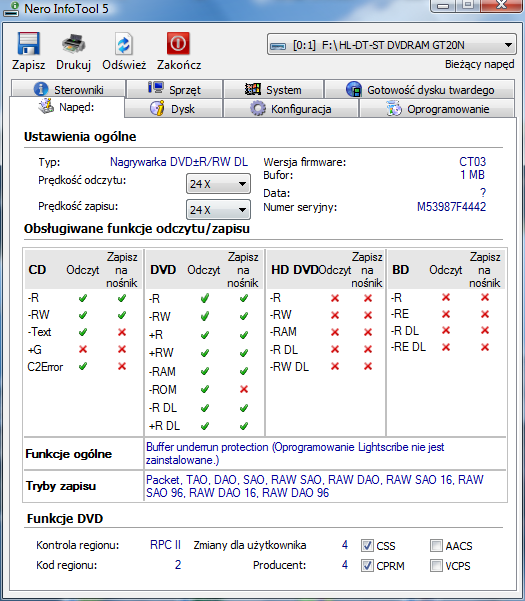Click the Oprogramowanie software icon
Image resolution: width=525 pixels, height=601 pixels.
[394, 109]
